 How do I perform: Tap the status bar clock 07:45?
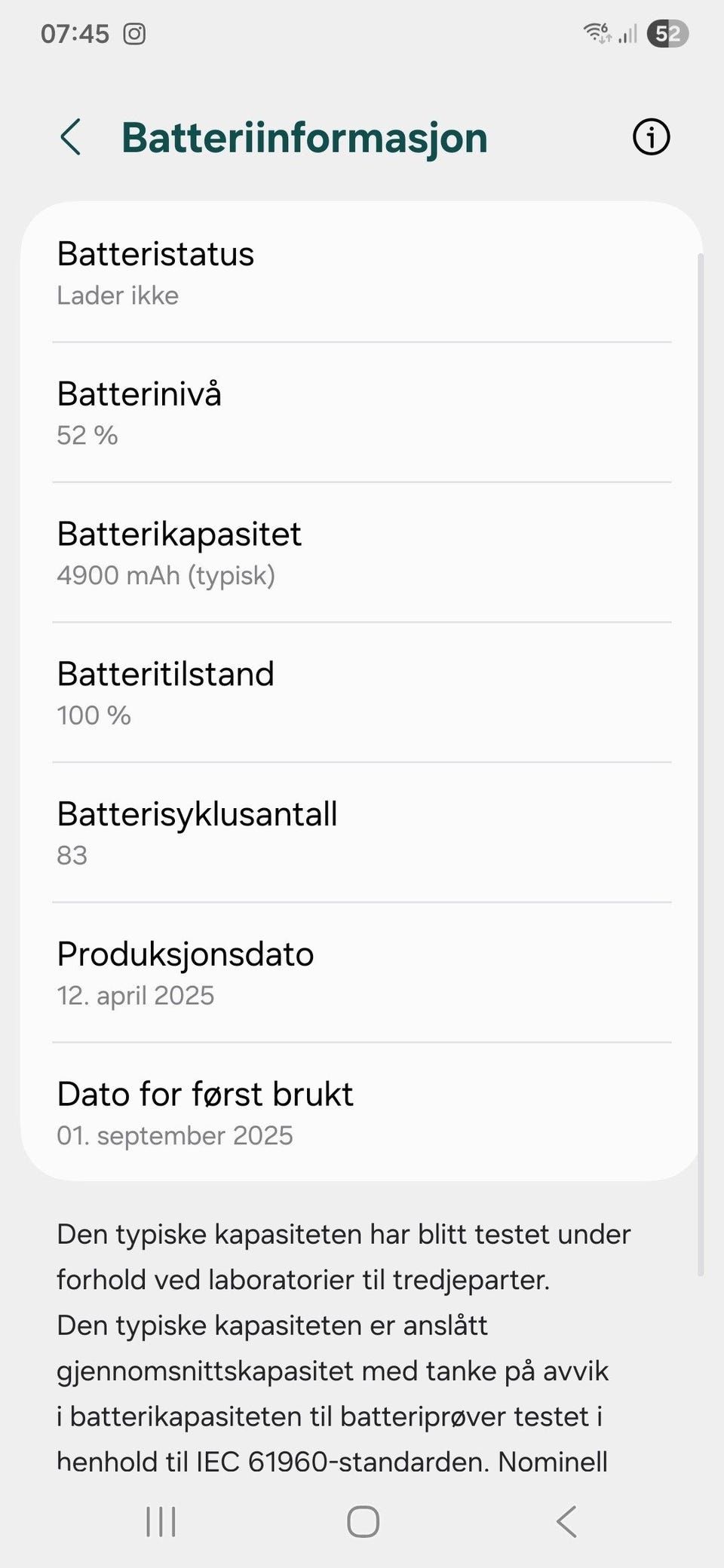click(x=75, y=34)
